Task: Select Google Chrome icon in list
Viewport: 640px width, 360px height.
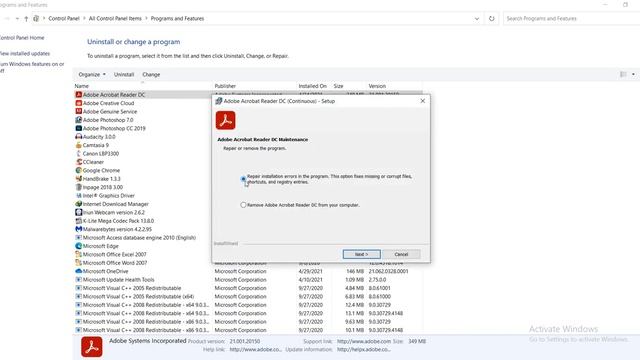Action: 79,170
